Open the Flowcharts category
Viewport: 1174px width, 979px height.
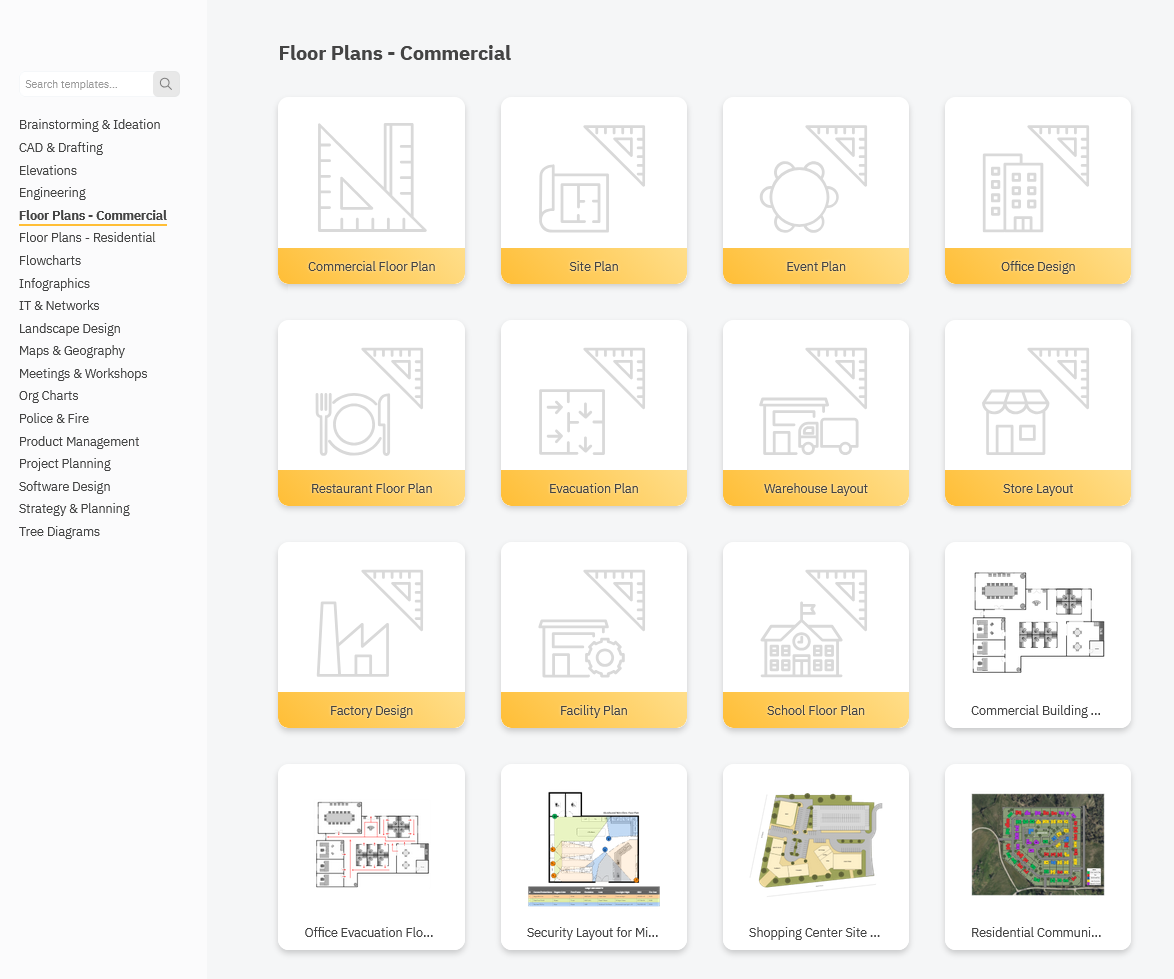[x=50, y=260]
